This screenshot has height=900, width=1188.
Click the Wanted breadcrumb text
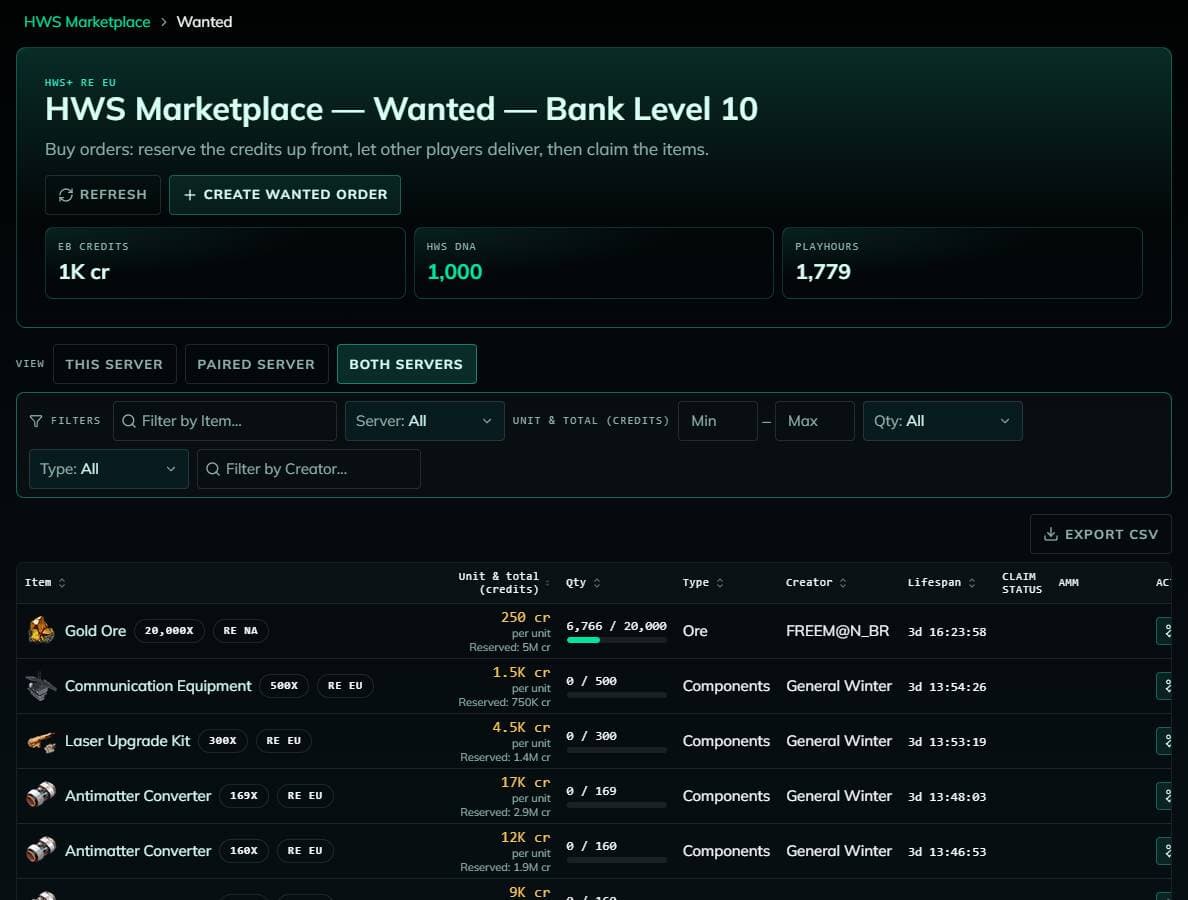tap(205, 22)
